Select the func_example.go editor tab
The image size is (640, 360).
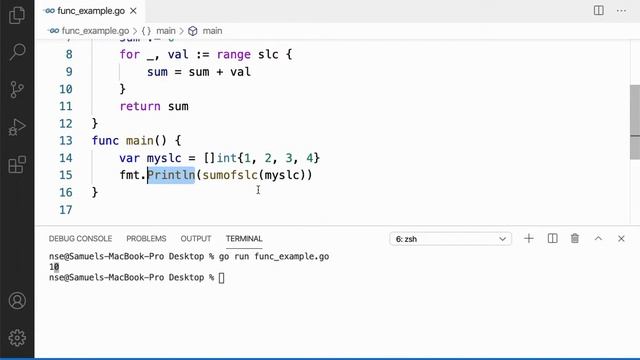click(90, 11)
